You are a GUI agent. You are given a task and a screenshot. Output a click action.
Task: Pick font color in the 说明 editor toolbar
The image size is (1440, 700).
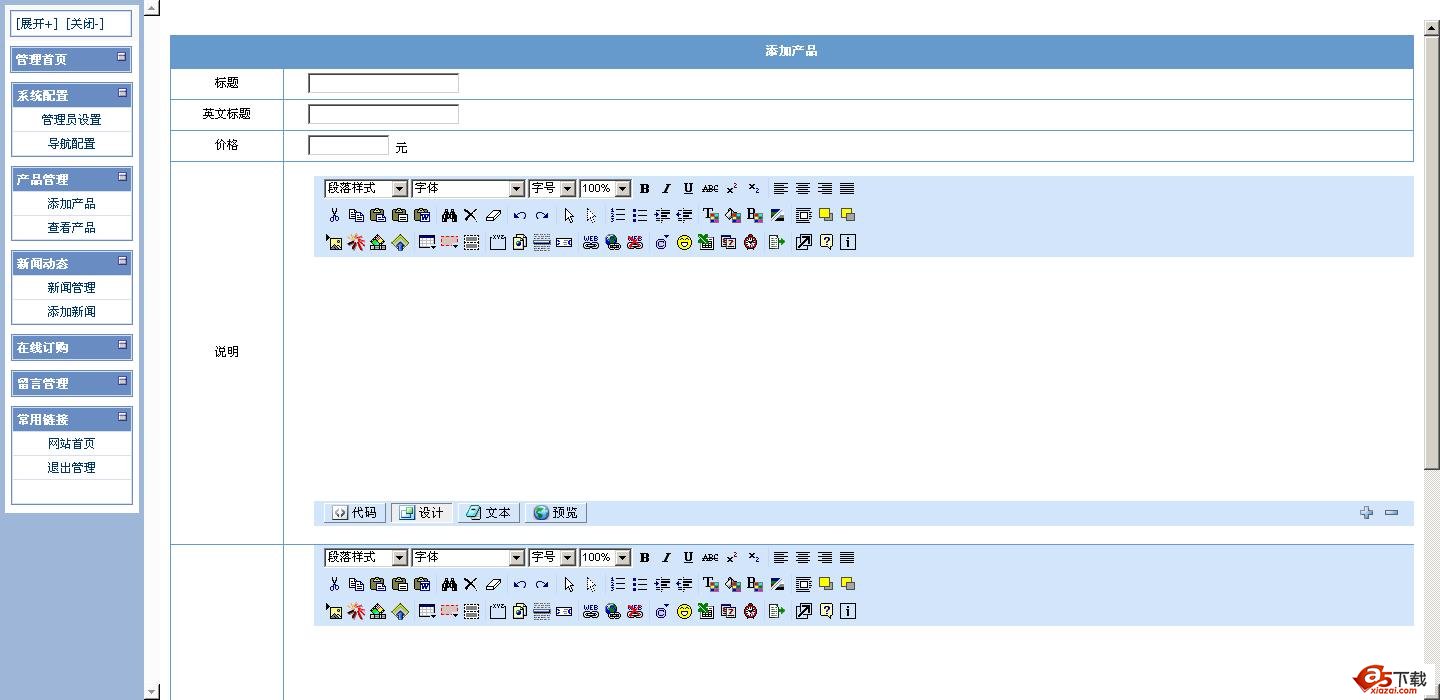tap(710, 215)
